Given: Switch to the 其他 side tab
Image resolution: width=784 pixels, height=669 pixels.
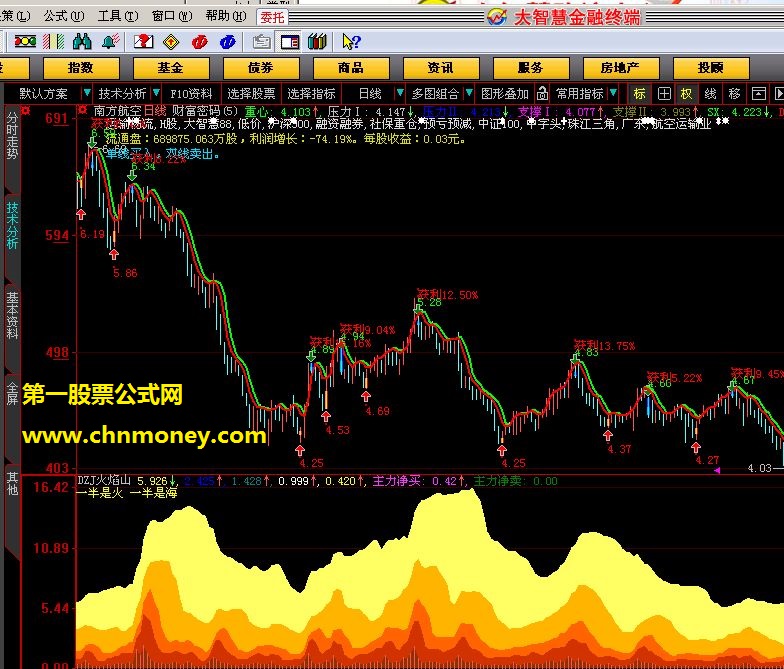Looking at the screenshot, I should coord(12,483).
